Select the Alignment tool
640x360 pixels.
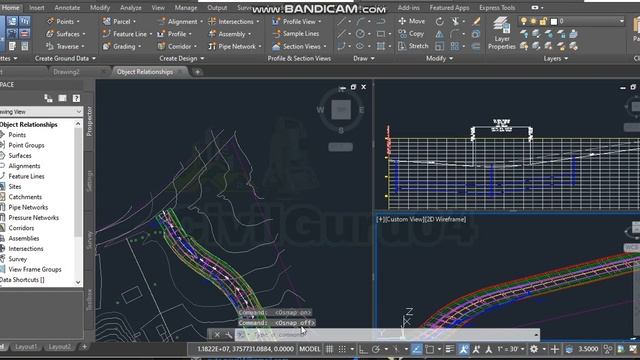tap(180, 21)
